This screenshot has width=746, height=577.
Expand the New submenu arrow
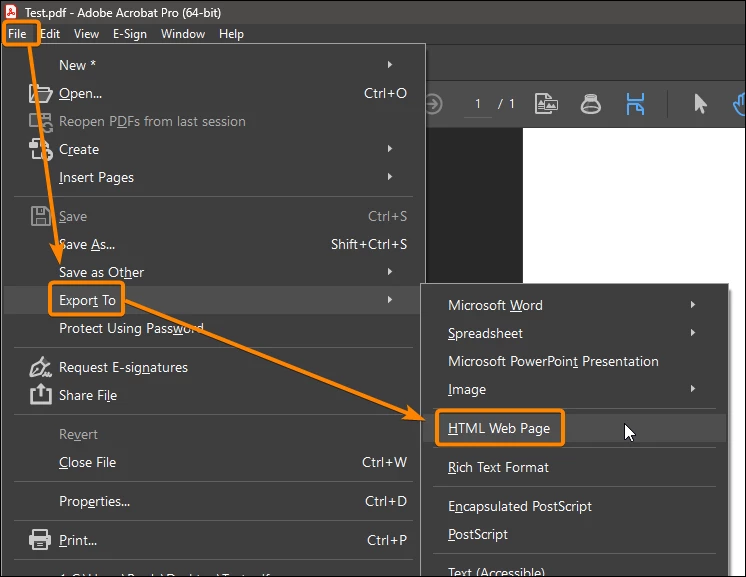tap(390, 64)
